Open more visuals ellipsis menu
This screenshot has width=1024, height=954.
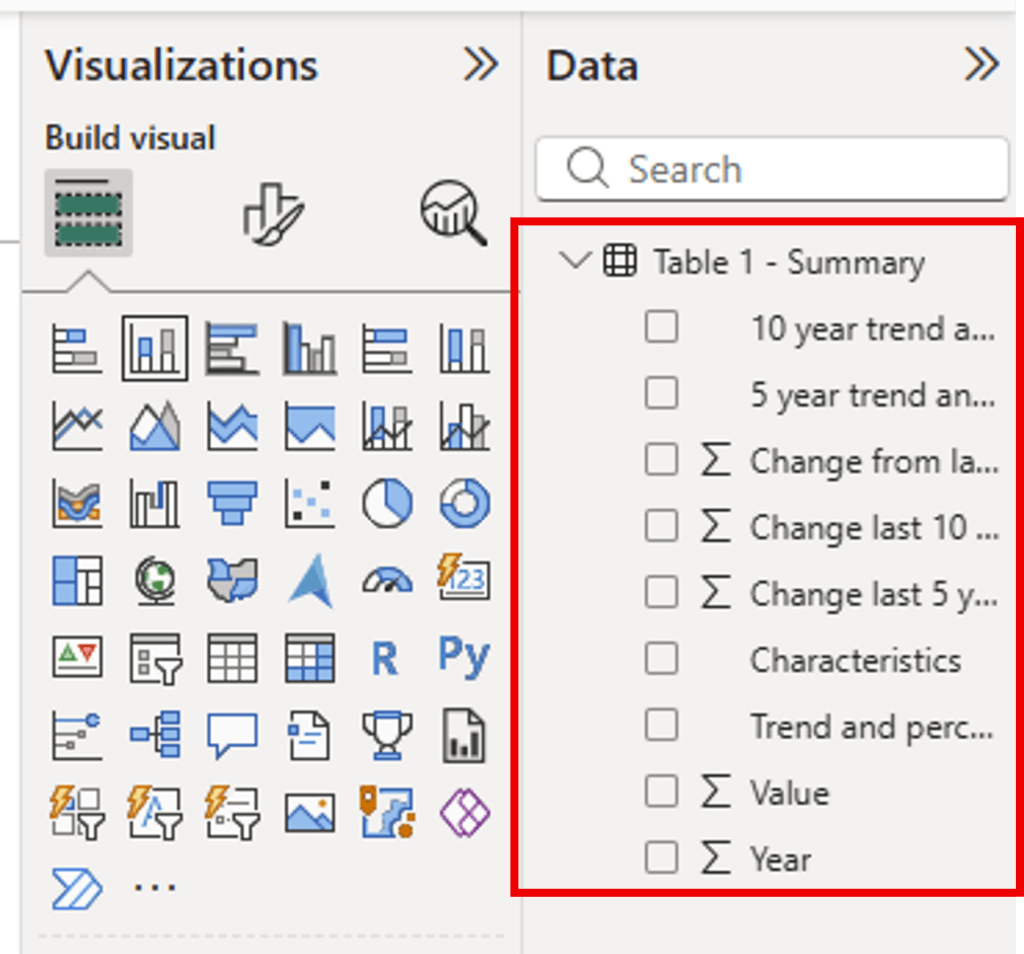coord(155,888)
